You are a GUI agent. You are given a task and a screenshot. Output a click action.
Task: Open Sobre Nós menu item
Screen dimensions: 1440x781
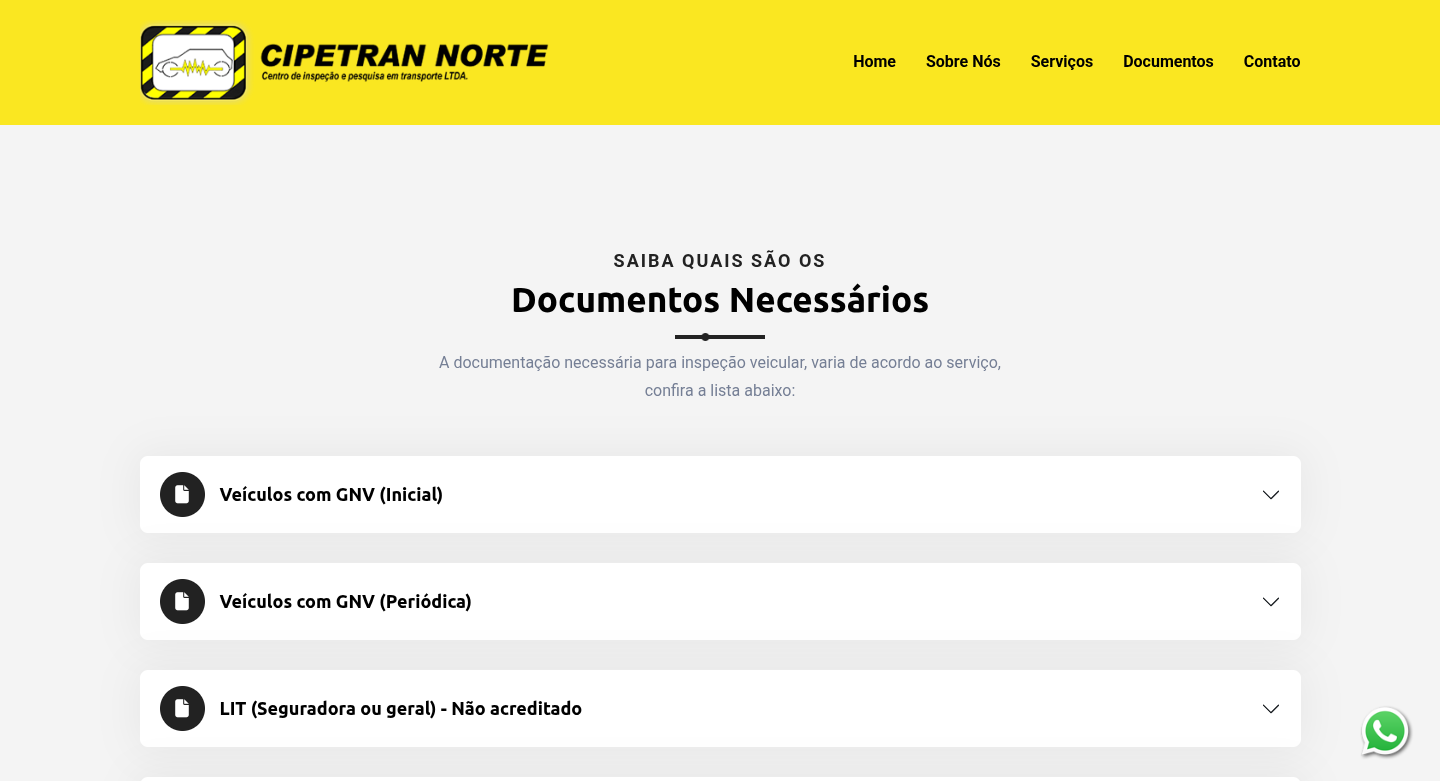tap(963, 62)
